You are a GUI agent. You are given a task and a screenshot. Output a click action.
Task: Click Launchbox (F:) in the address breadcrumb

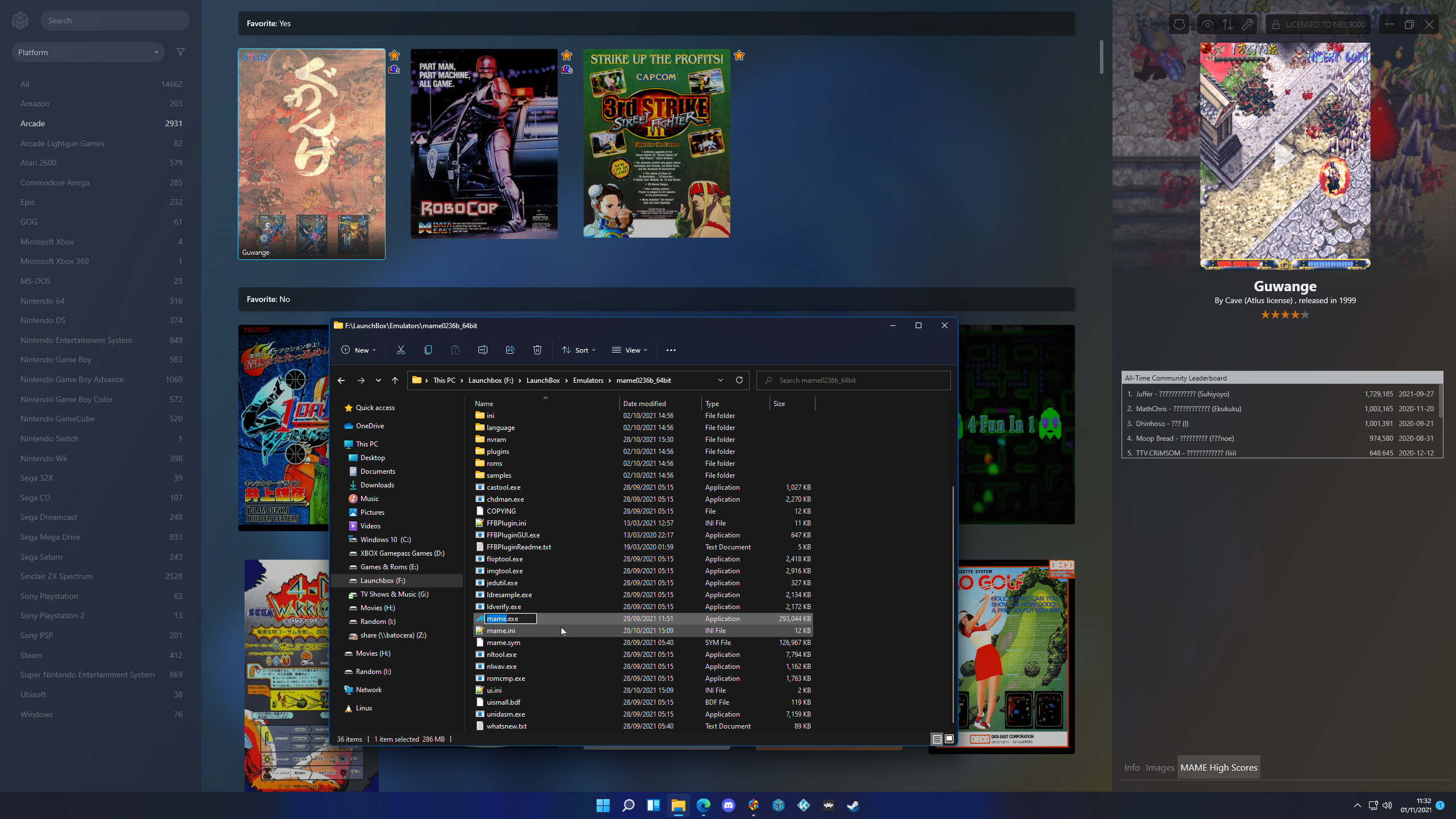pos(491,380)
